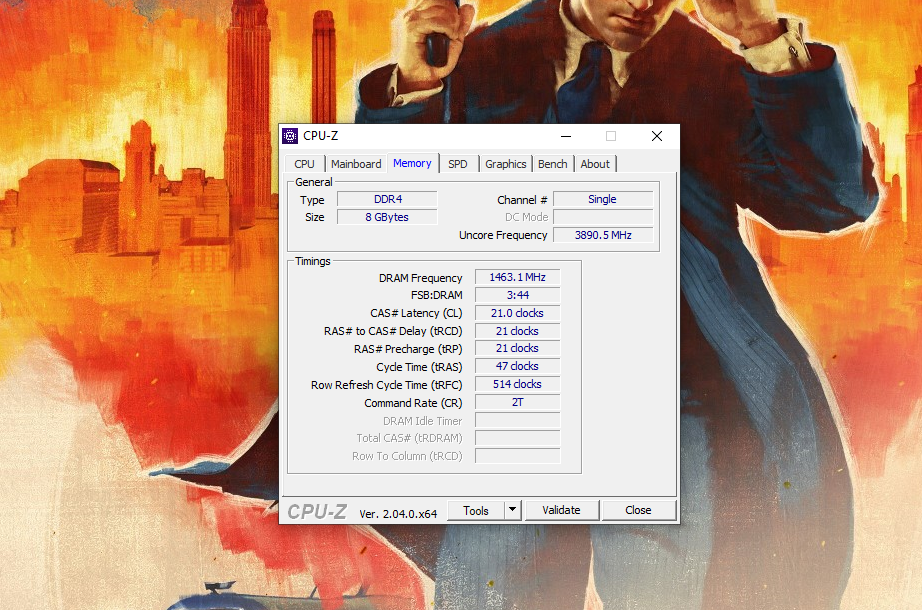Select the Uncore Frequency 3890.5 MHz value
Viewport: 922px width, 610px height.
603,235
